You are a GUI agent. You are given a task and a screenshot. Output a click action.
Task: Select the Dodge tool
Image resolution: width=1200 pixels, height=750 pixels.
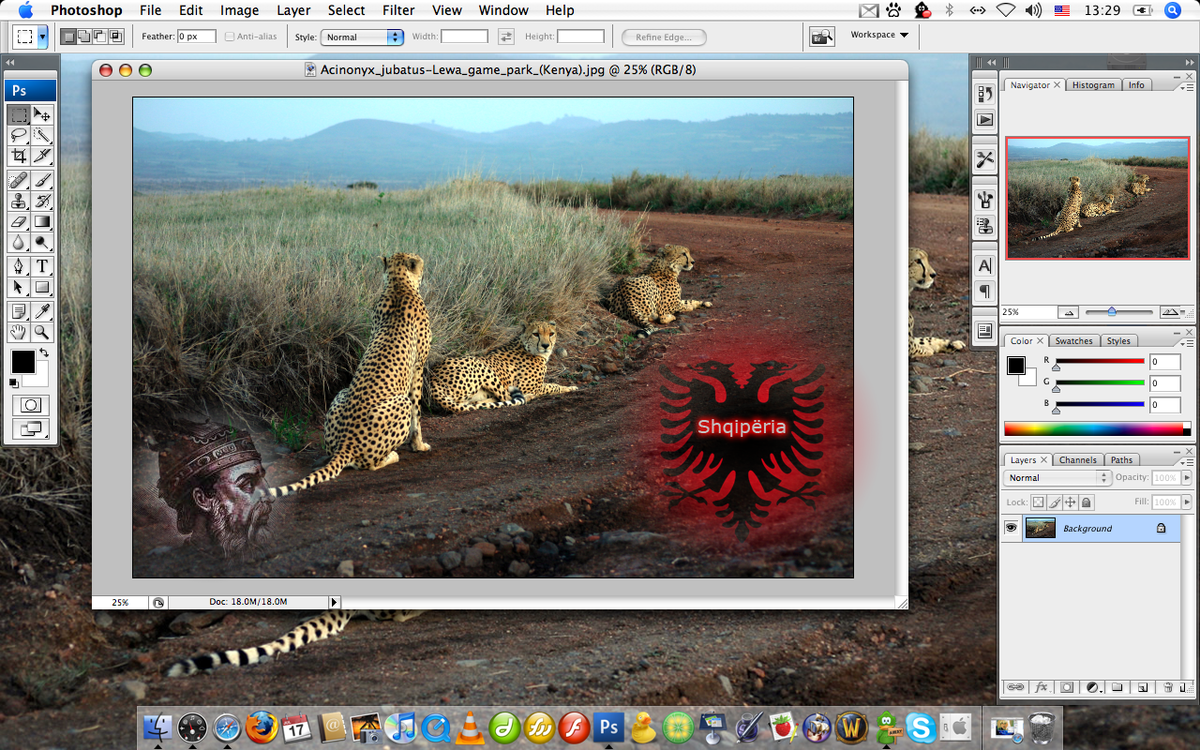[42, 243]
